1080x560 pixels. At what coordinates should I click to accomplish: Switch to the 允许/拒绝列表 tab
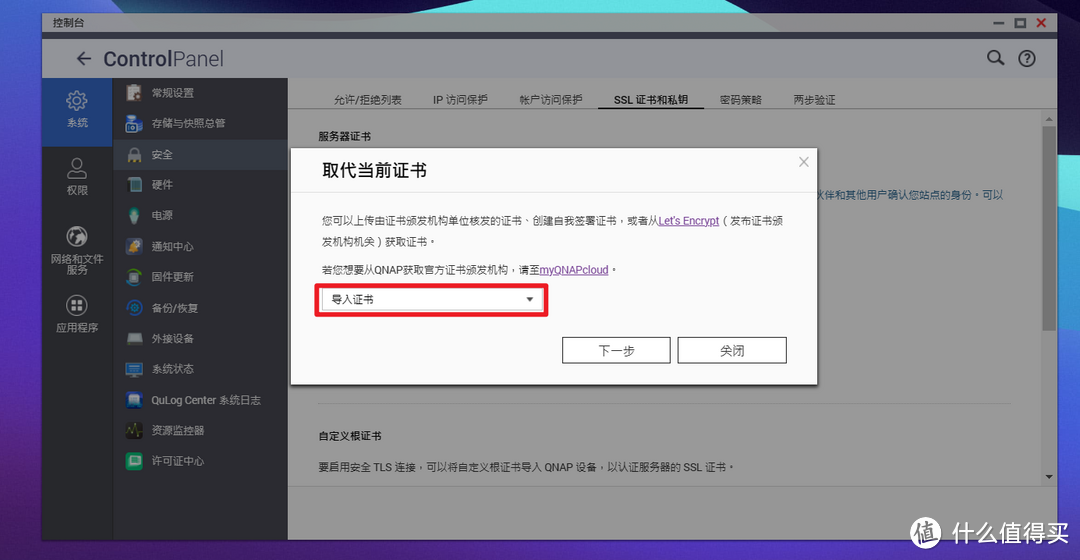367,100
